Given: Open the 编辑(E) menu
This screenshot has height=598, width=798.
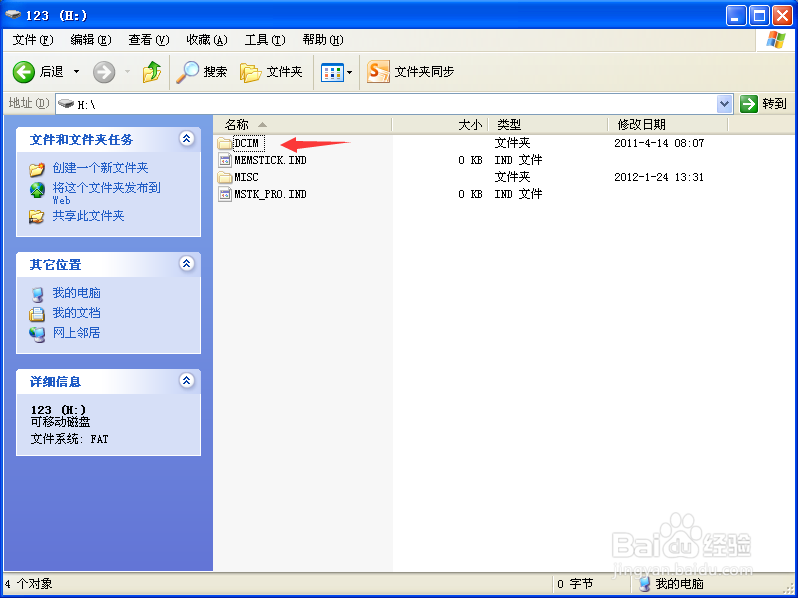Looking at the screenshot, I should pos(91,40).
